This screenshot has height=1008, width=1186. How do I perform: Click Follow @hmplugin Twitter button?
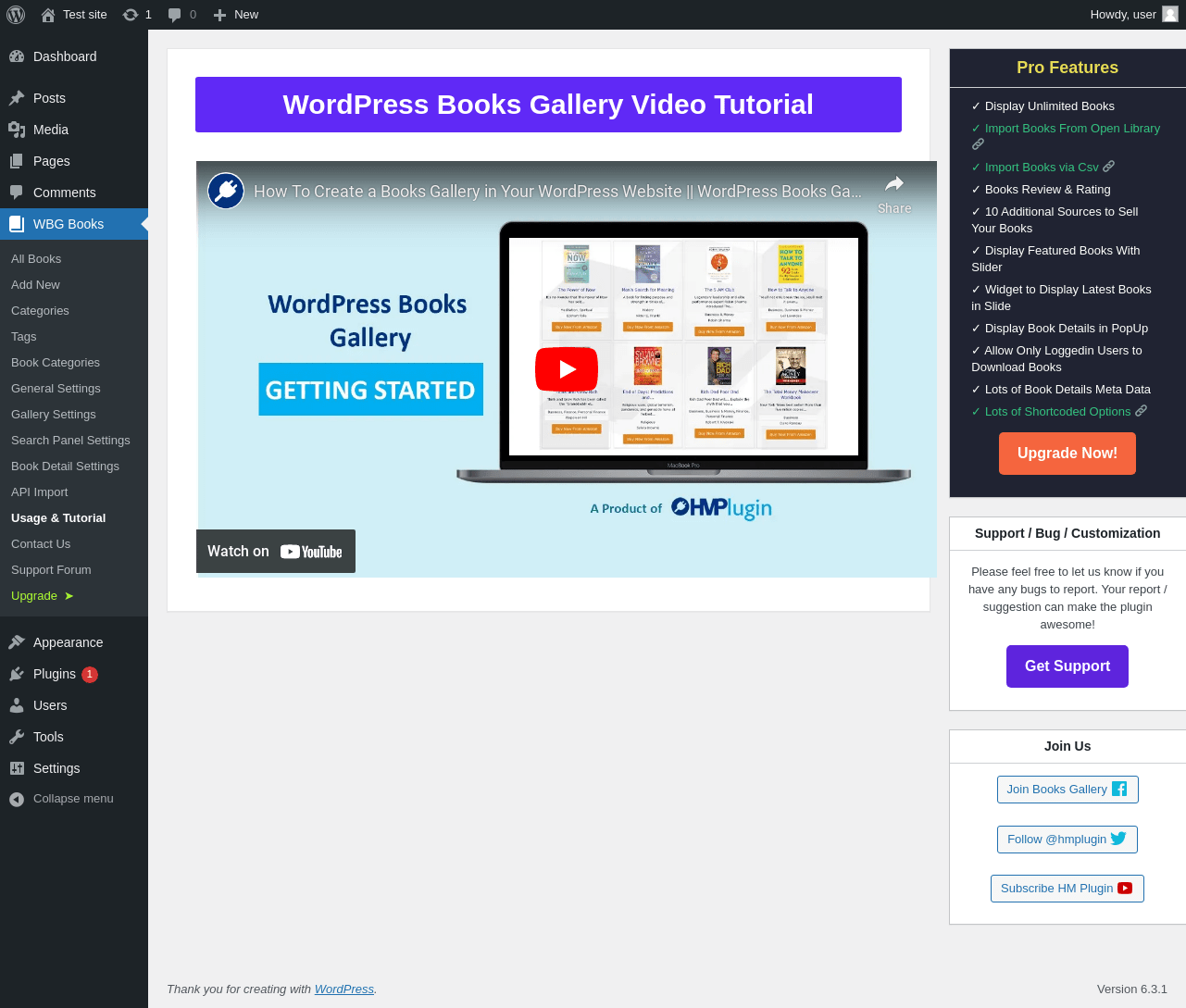click(1067, 840)
